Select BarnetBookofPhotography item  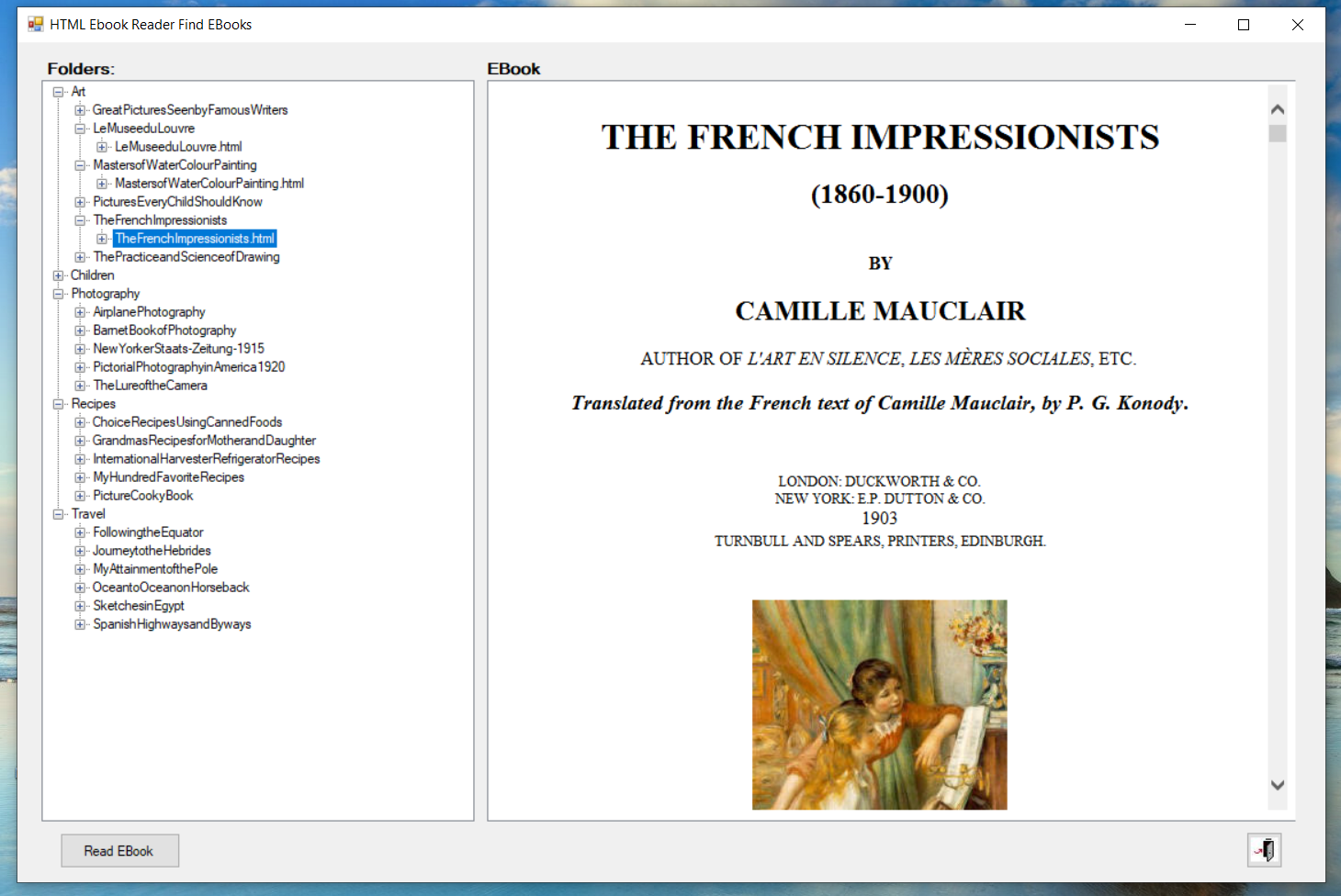coord(164,330)
